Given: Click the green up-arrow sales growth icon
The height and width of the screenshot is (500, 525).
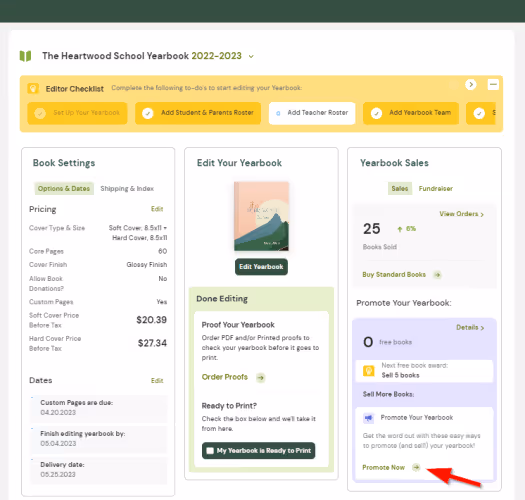Looking at the screenshot, I should (x=400, y=229).
